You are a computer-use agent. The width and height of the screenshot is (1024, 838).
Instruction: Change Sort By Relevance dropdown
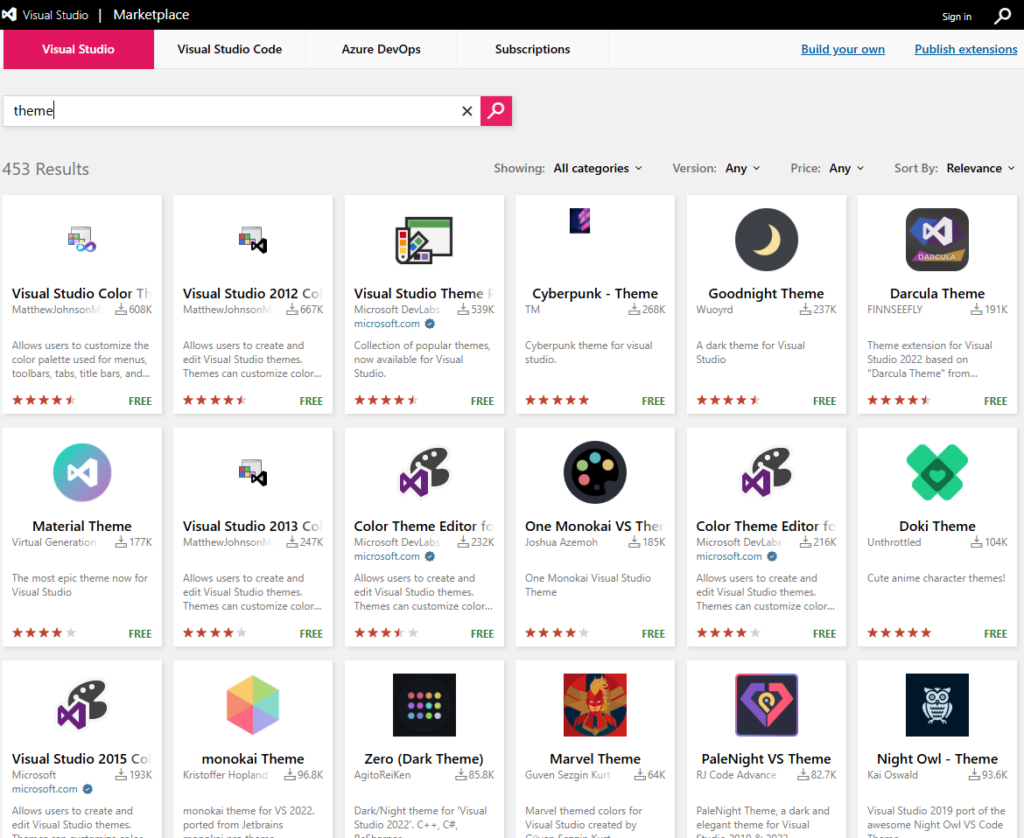point(980,169)
